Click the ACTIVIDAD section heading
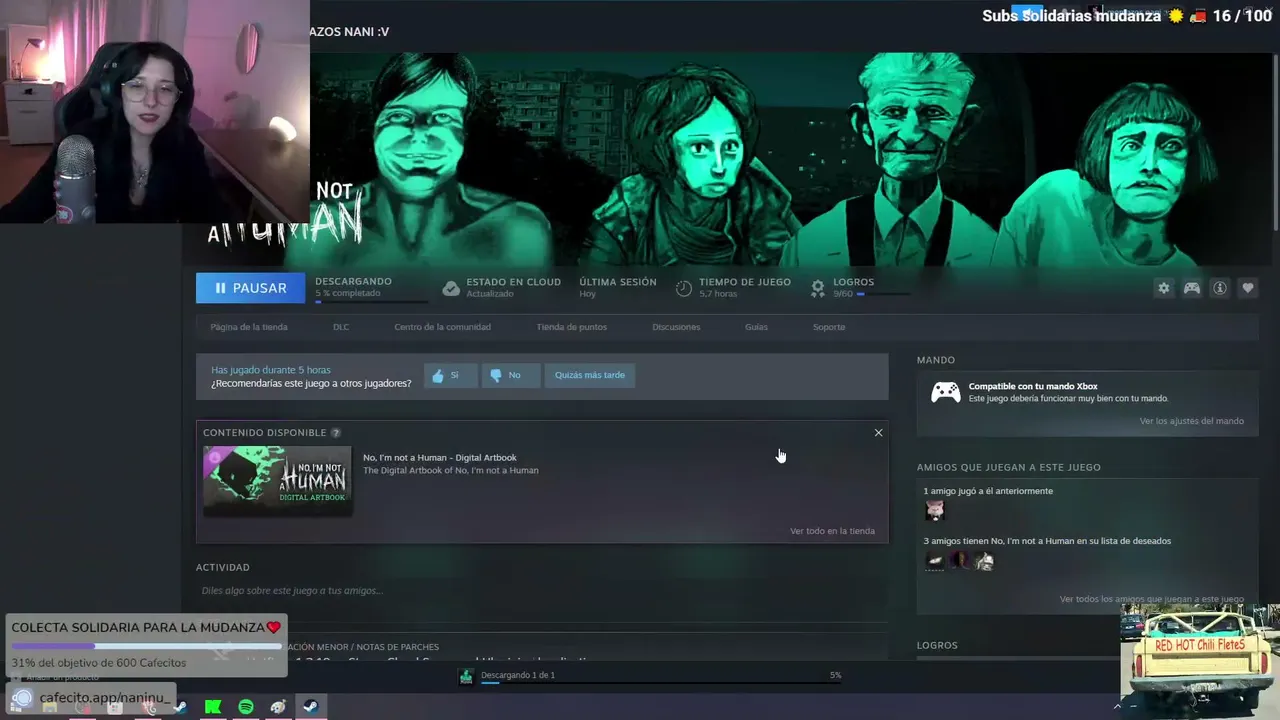 (x=223, y=568)
